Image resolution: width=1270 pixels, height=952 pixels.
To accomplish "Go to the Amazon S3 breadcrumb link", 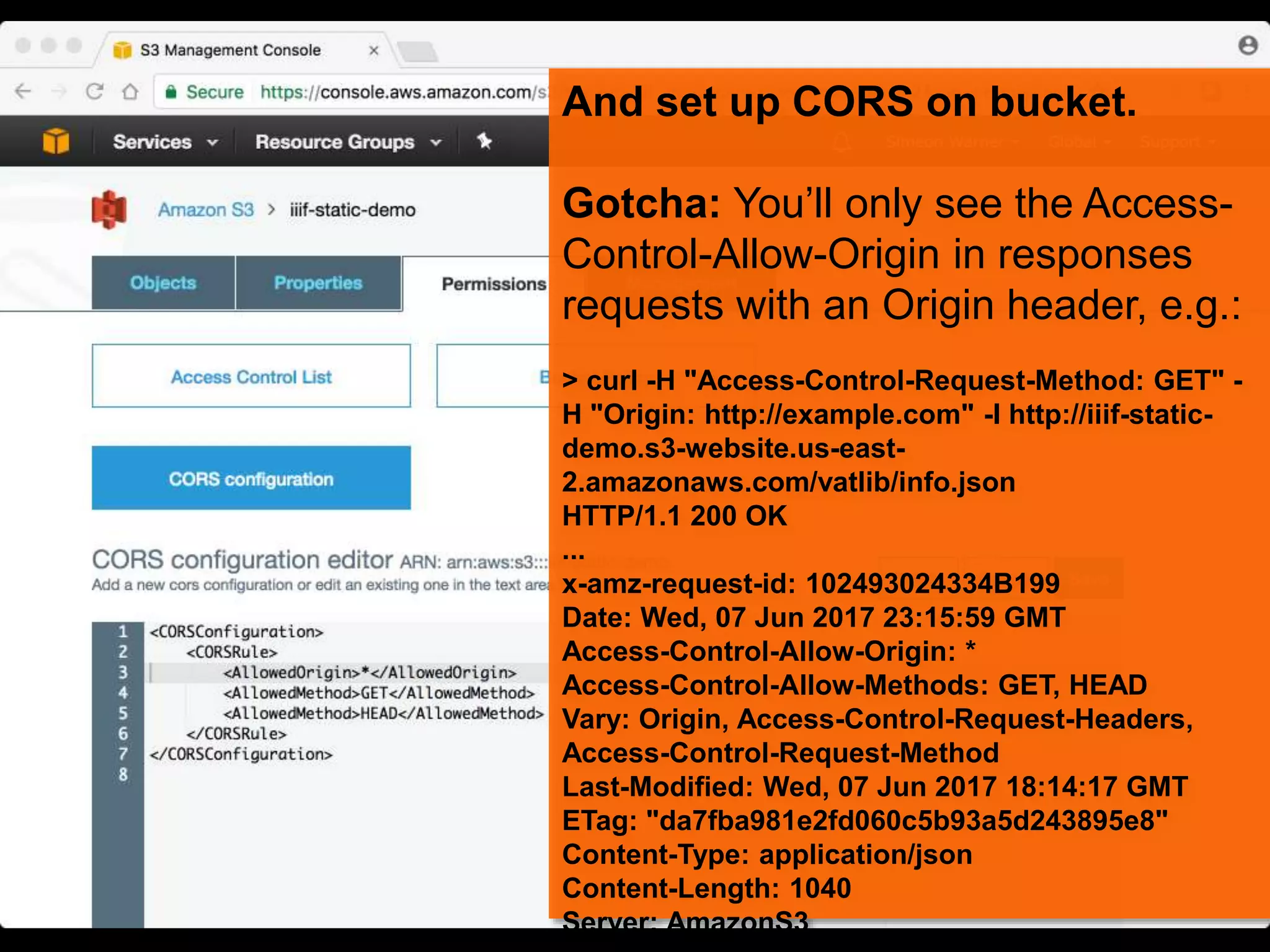I will [x=206, y=209].
